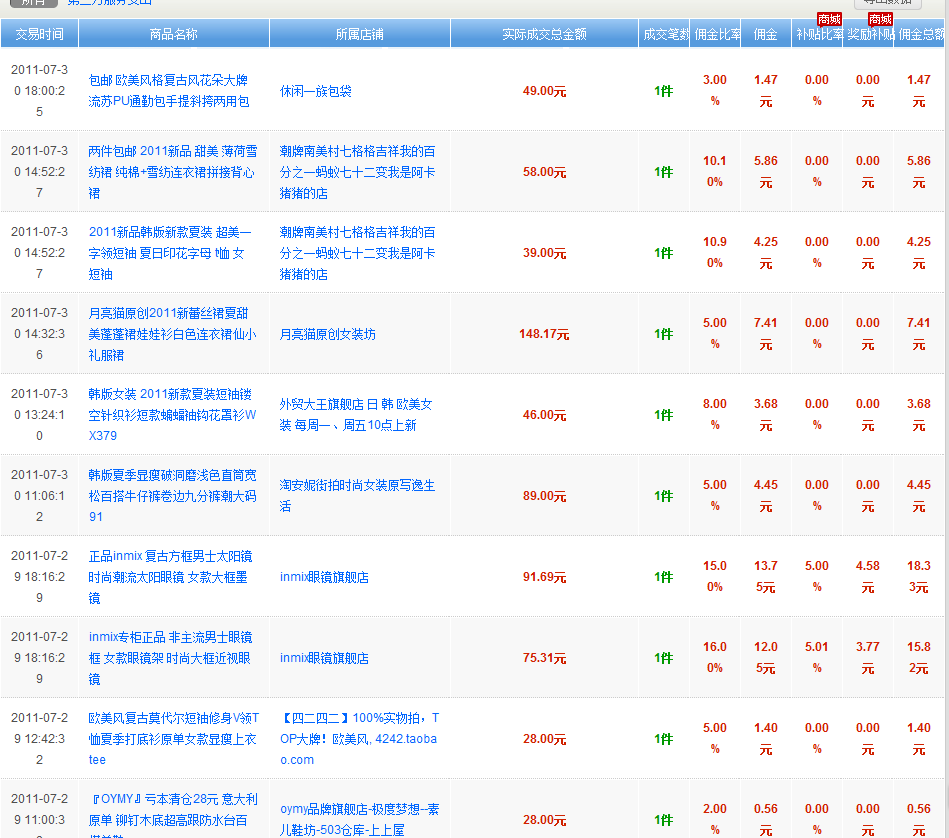
Task: Select the 46.00元 transaction amount
Action: click(544, 415)
